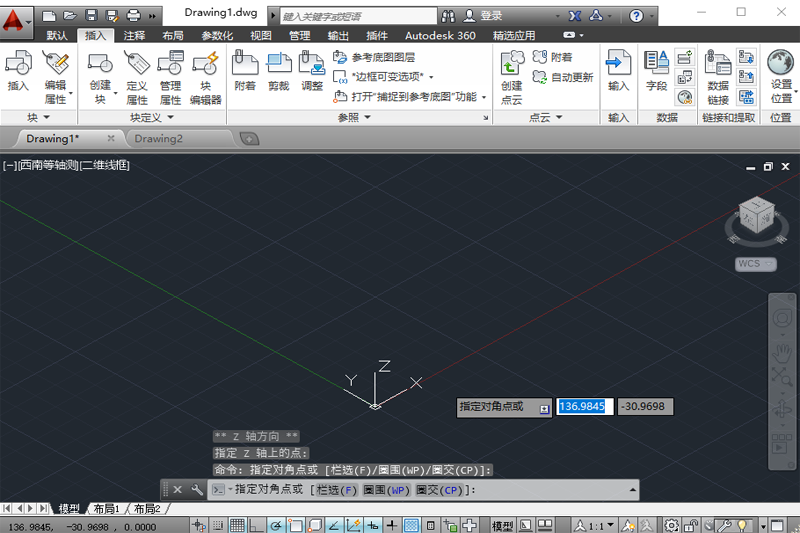The height and width of the screenshot is (533, 800).
Task: Expand the 参照 panel dropdown
Action: click(355, 117)
